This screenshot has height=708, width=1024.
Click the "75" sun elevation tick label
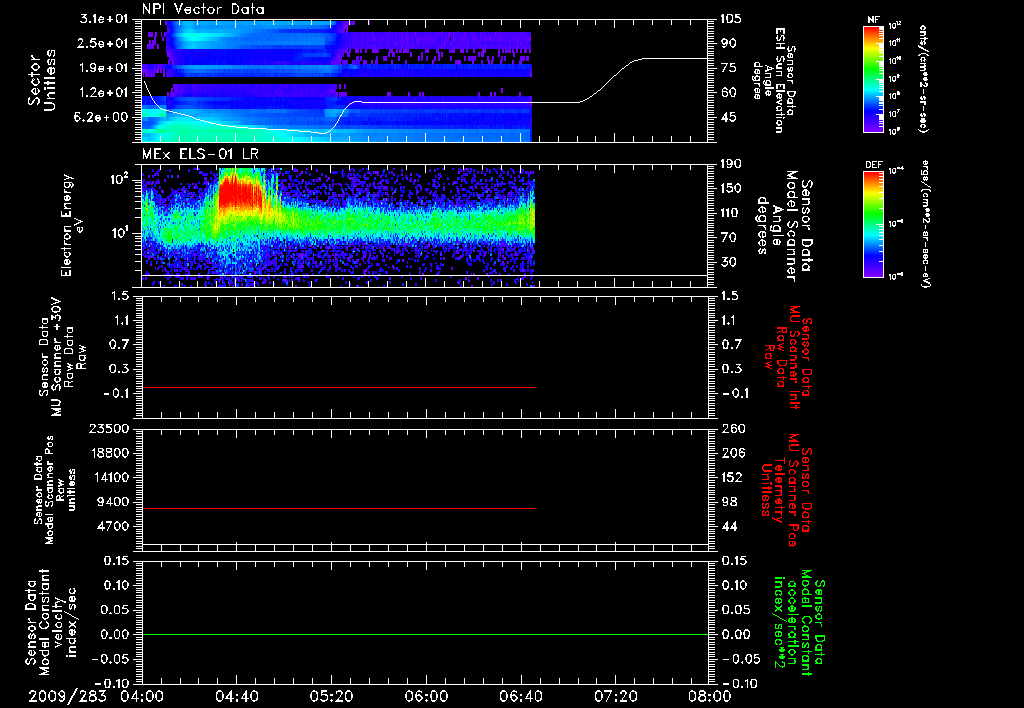click(x=729, y=68)
